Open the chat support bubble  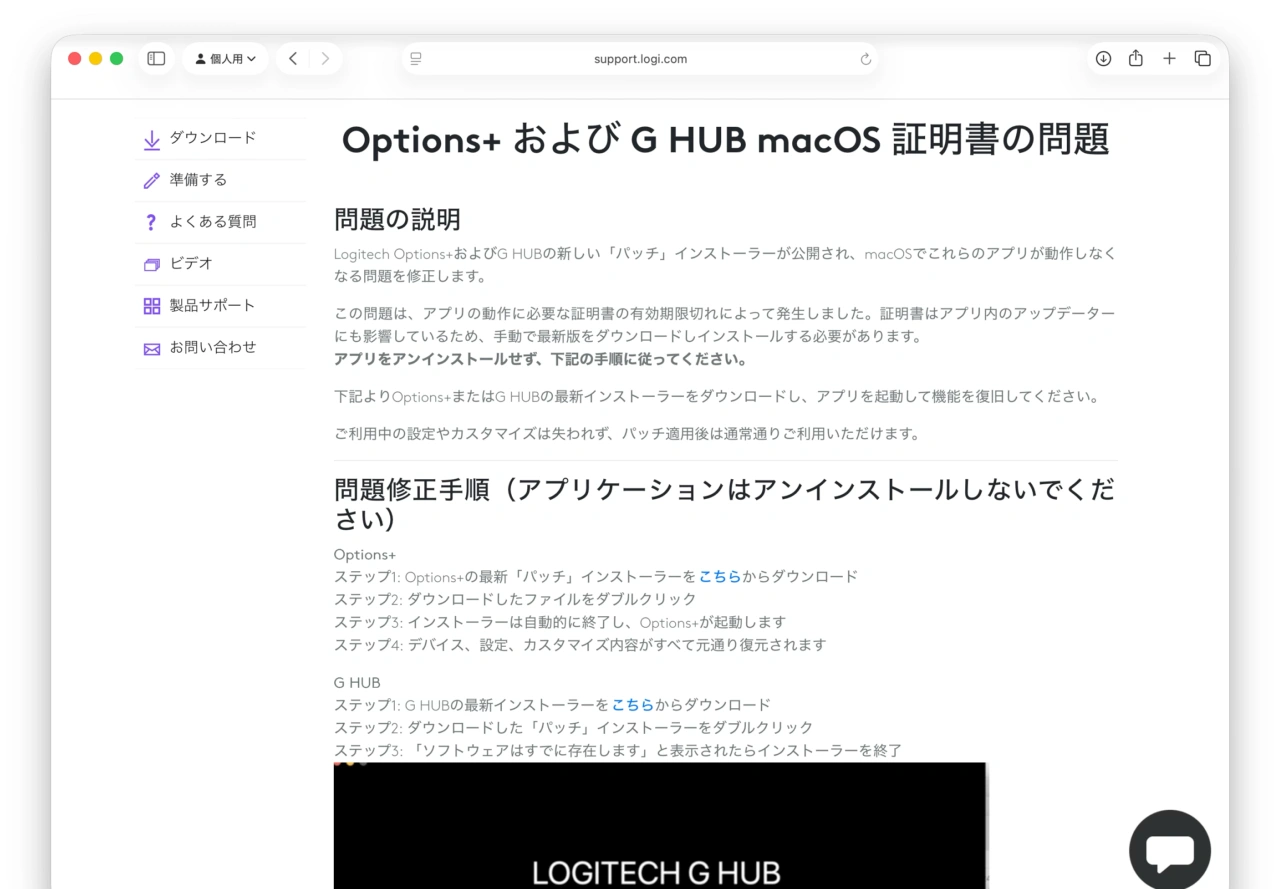tap(1170, 849)
